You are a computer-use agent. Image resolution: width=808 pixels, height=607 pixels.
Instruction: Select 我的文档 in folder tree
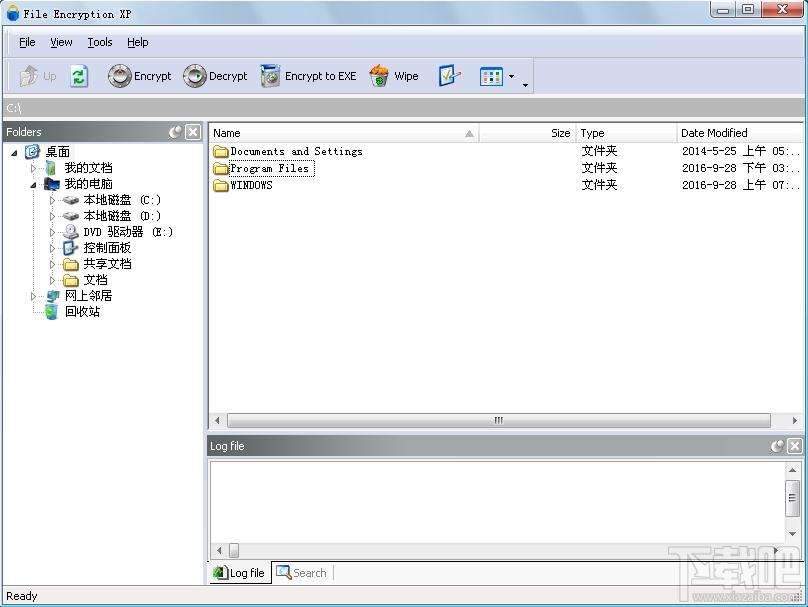tap(88, 167)
